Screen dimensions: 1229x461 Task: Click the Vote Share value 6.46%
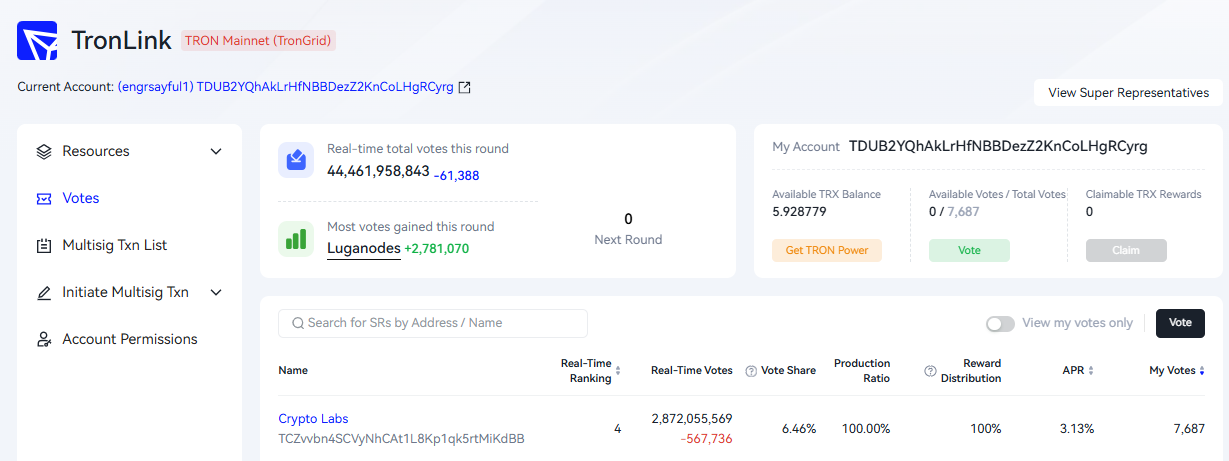tap(799, 429)
